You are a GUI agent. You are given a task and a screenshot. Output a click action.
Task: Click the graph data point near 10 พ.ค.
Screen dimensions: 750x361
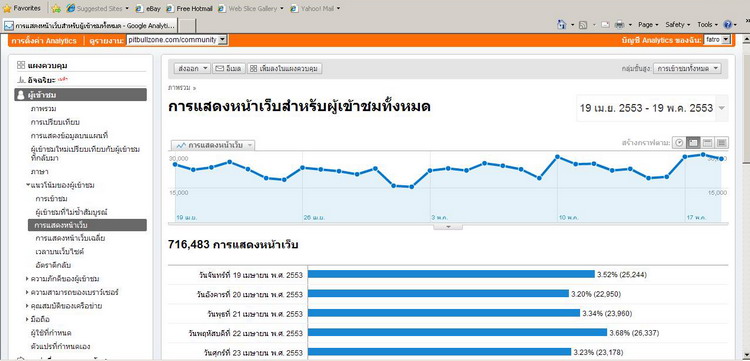[x=557, y=156]
